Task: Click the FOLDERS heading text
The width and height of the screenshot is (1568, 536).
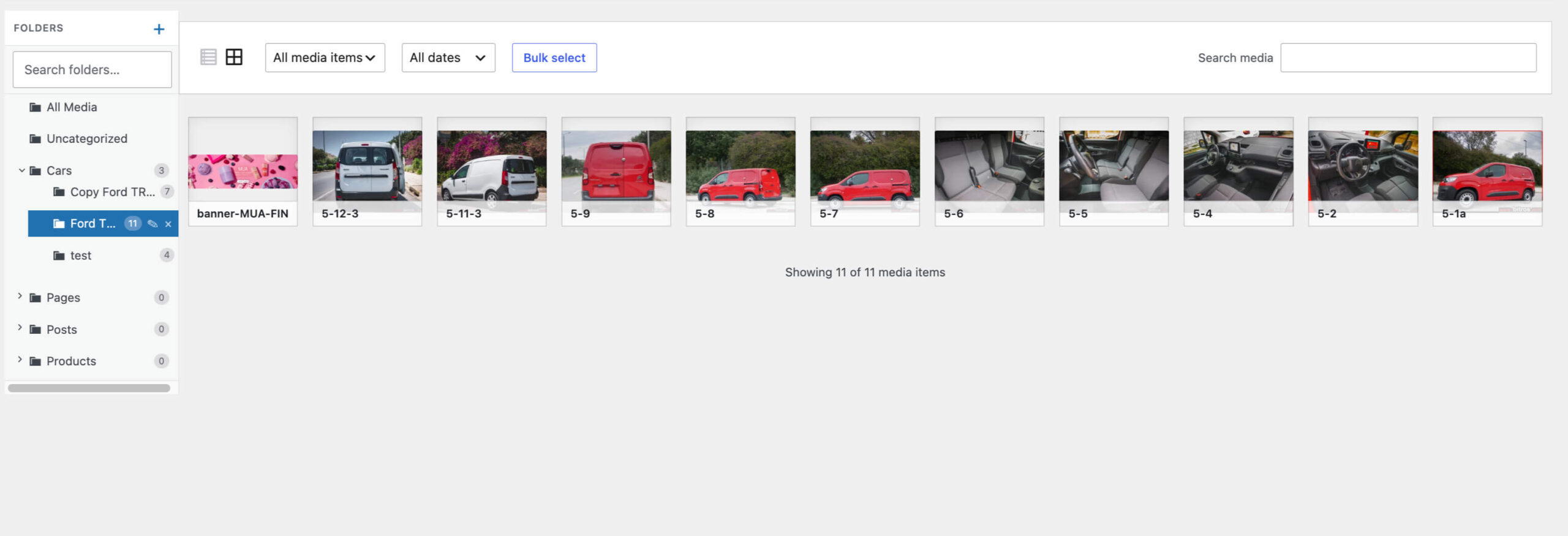Action: 39,28
